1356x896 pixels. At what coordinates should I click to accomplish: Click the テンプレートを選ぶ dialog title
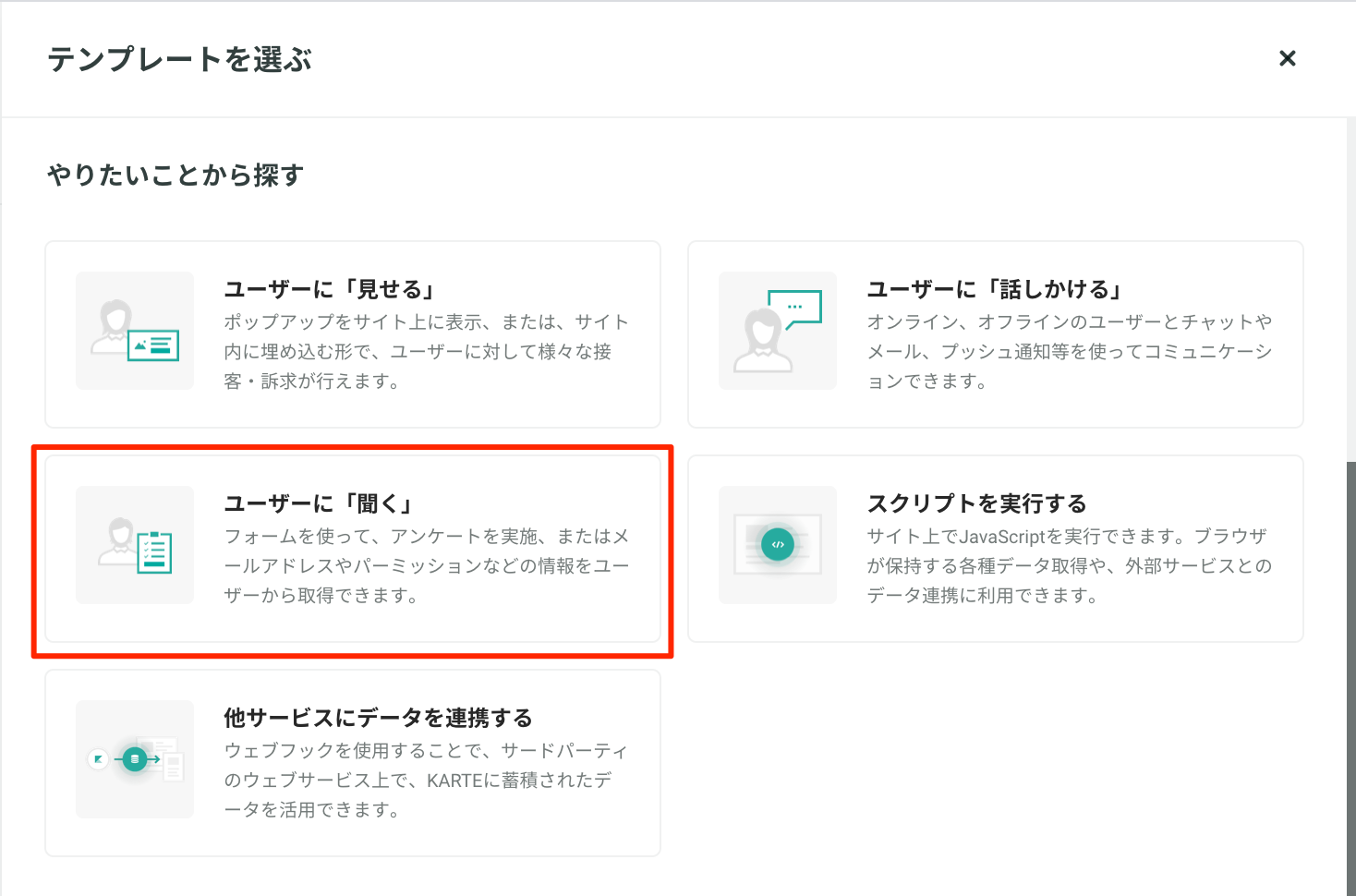180,59
